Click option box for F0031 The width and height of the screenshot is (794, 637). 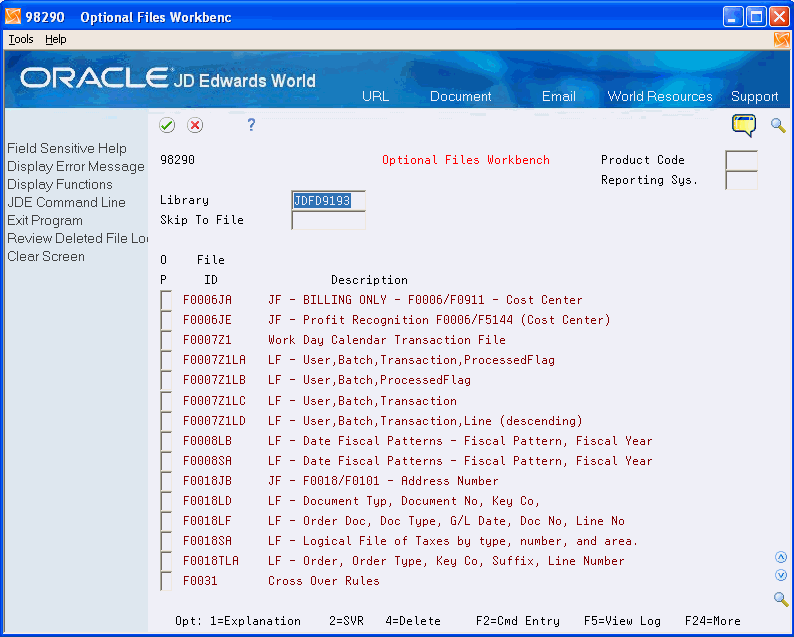coord(166,581)
